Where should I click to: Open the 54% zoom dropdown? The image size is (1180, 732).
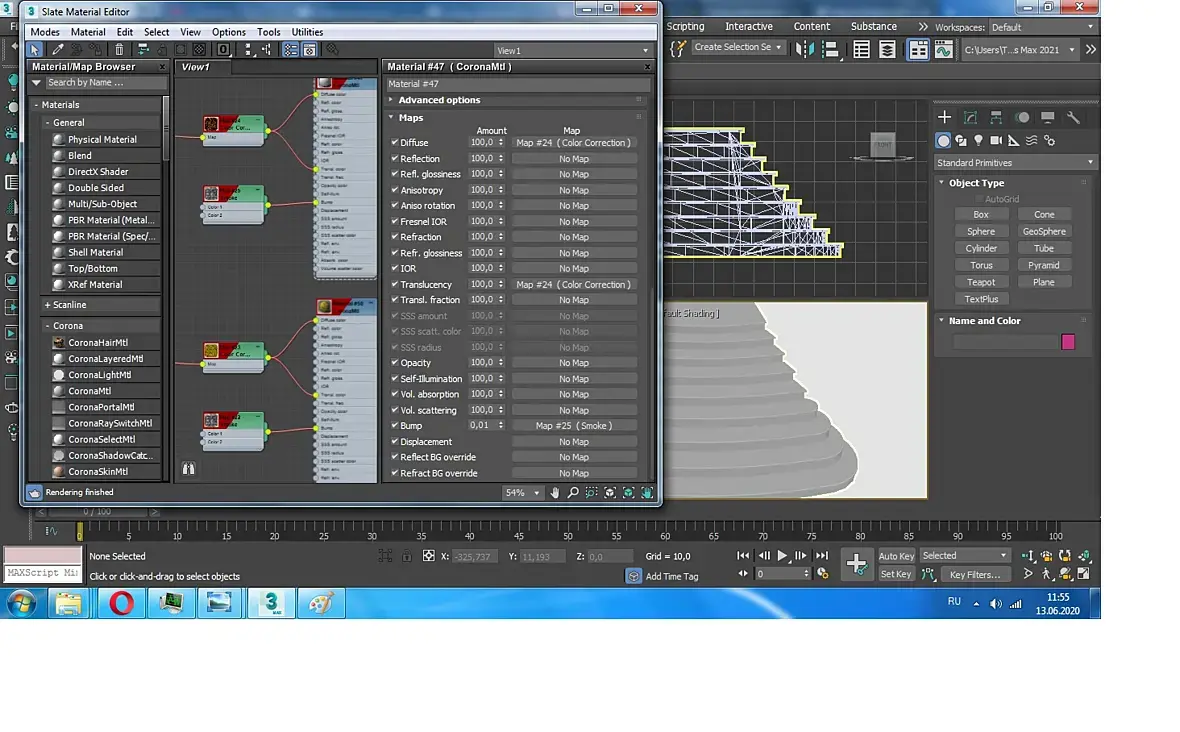[x=522, y=493]
